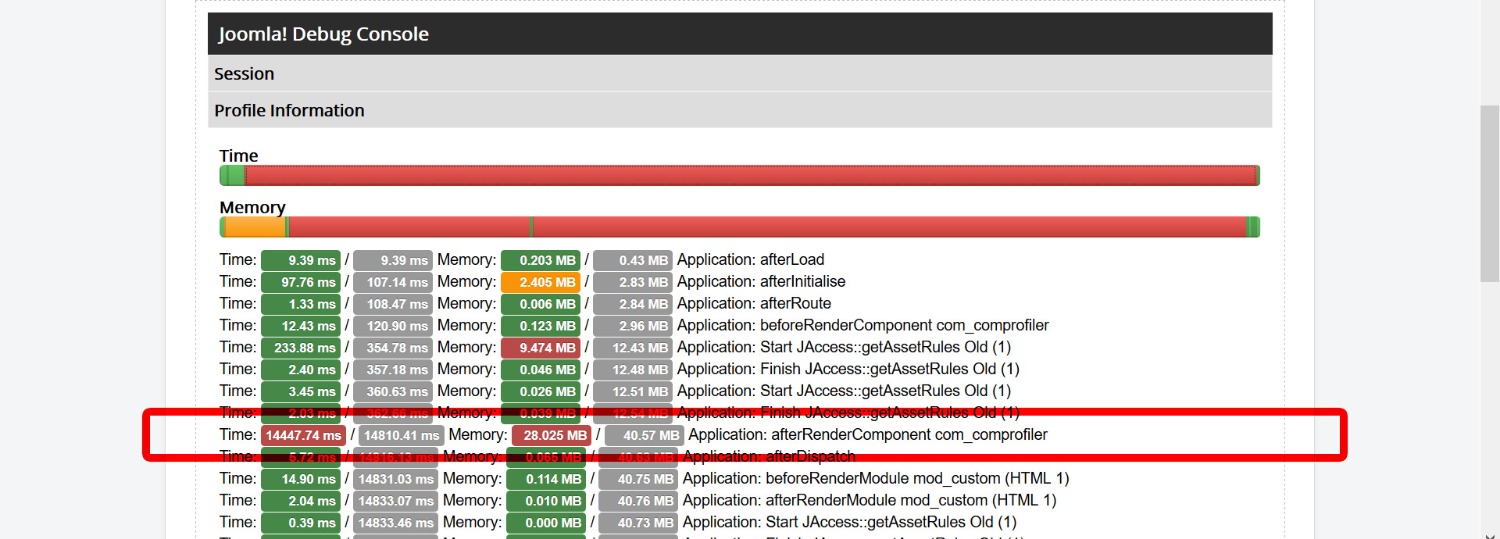Image resolution: width=1500 pixels, height=539 pixels.
Task: Click the page vertical scrollbar thumb
Action: point(1490,191)
